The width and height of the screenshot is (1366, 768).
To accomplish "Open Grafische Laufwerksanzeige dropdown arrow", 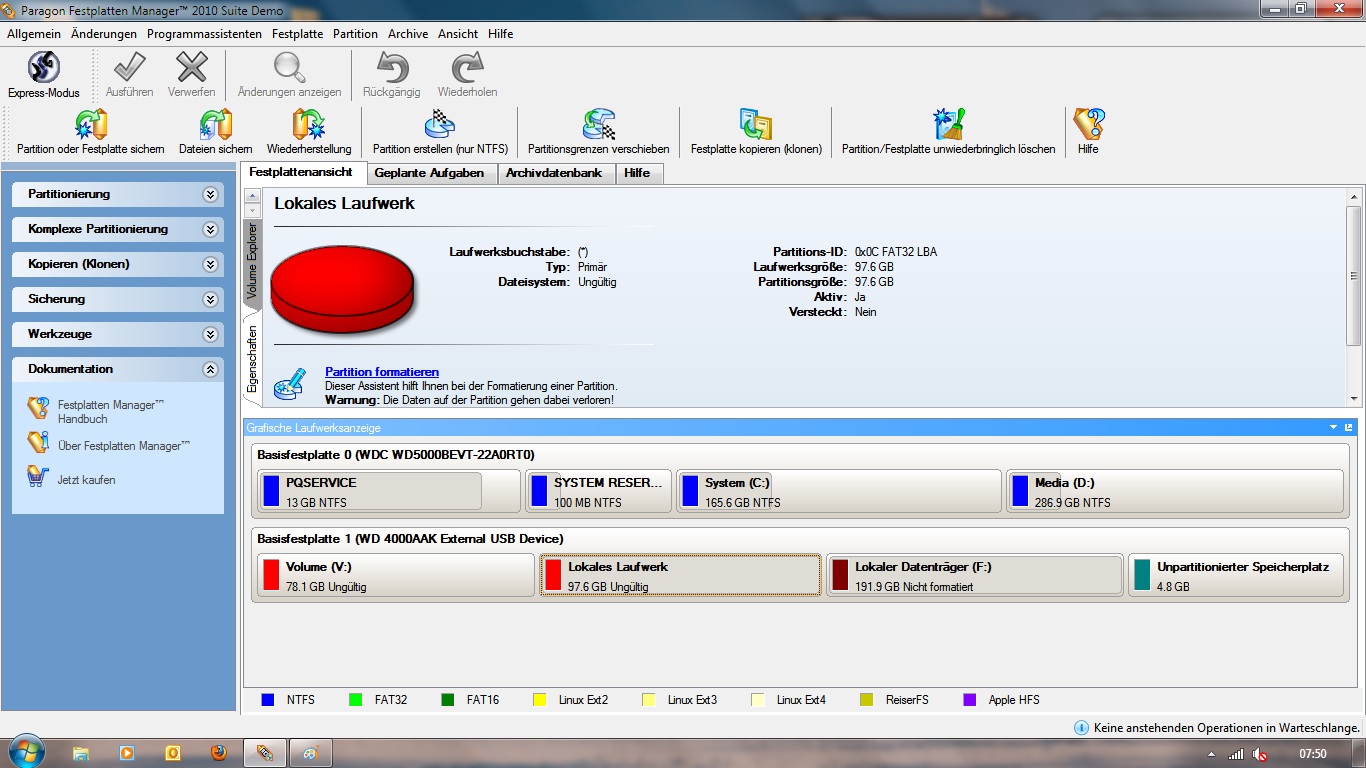I will [x=1333, y=427].
